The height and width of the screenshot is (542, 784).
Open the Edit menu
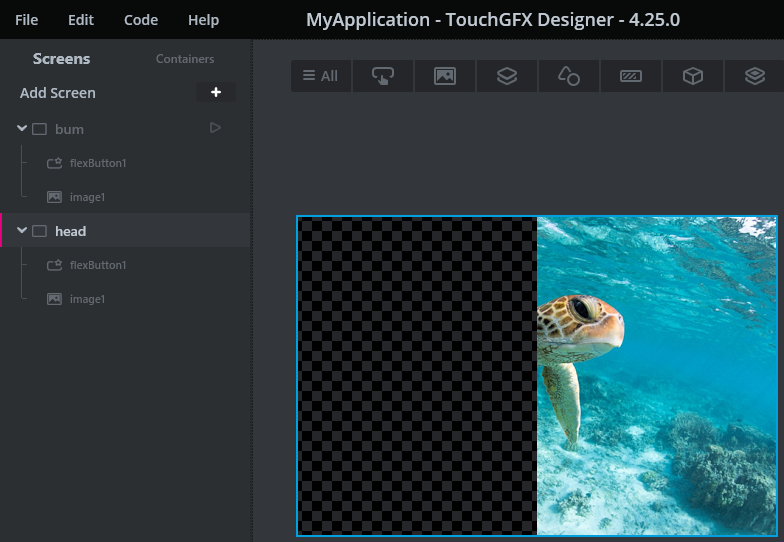pyautogui.click(x=81, y=20)
